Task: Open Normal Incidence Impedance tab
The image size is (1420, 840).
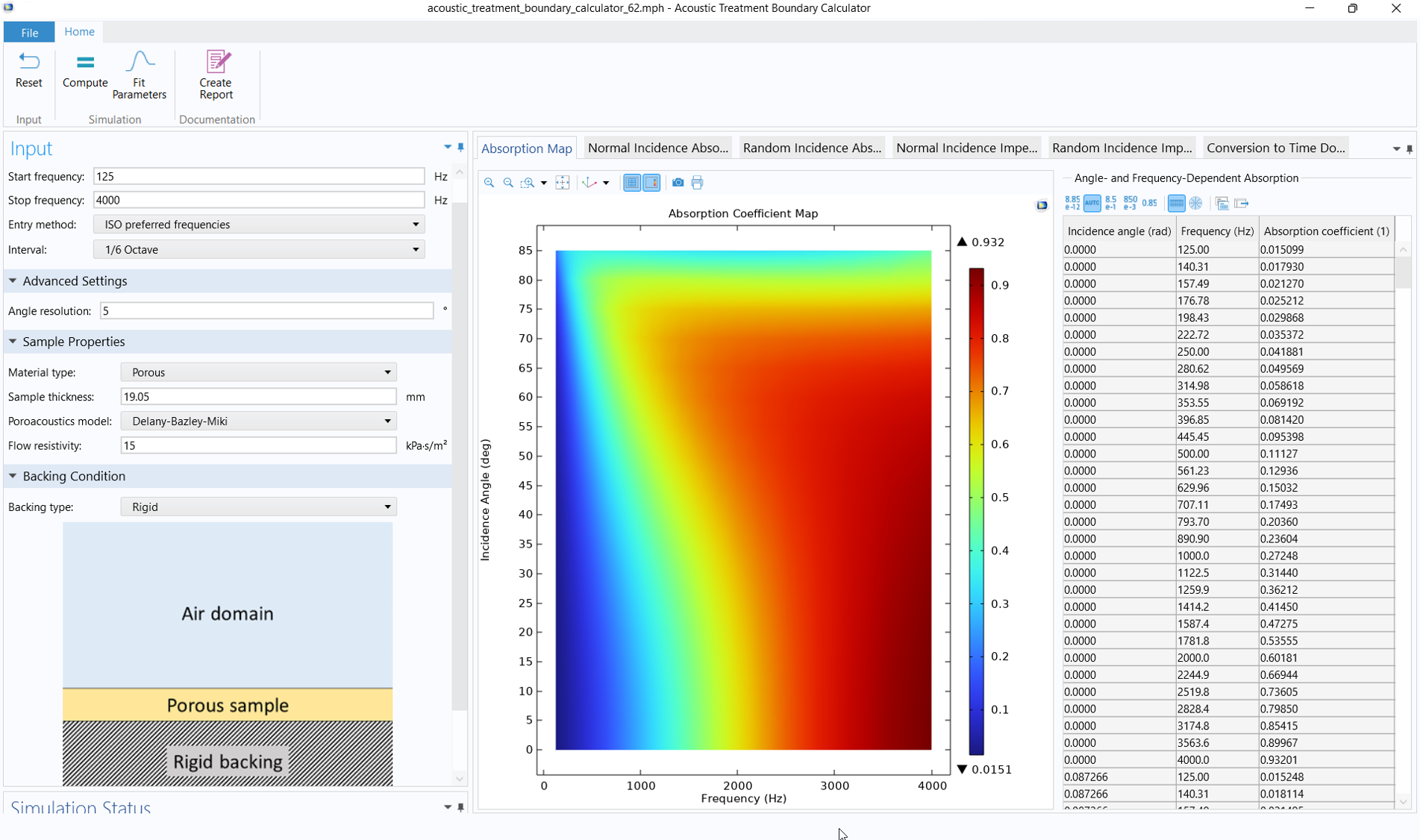Action: (x=966, y=148)
